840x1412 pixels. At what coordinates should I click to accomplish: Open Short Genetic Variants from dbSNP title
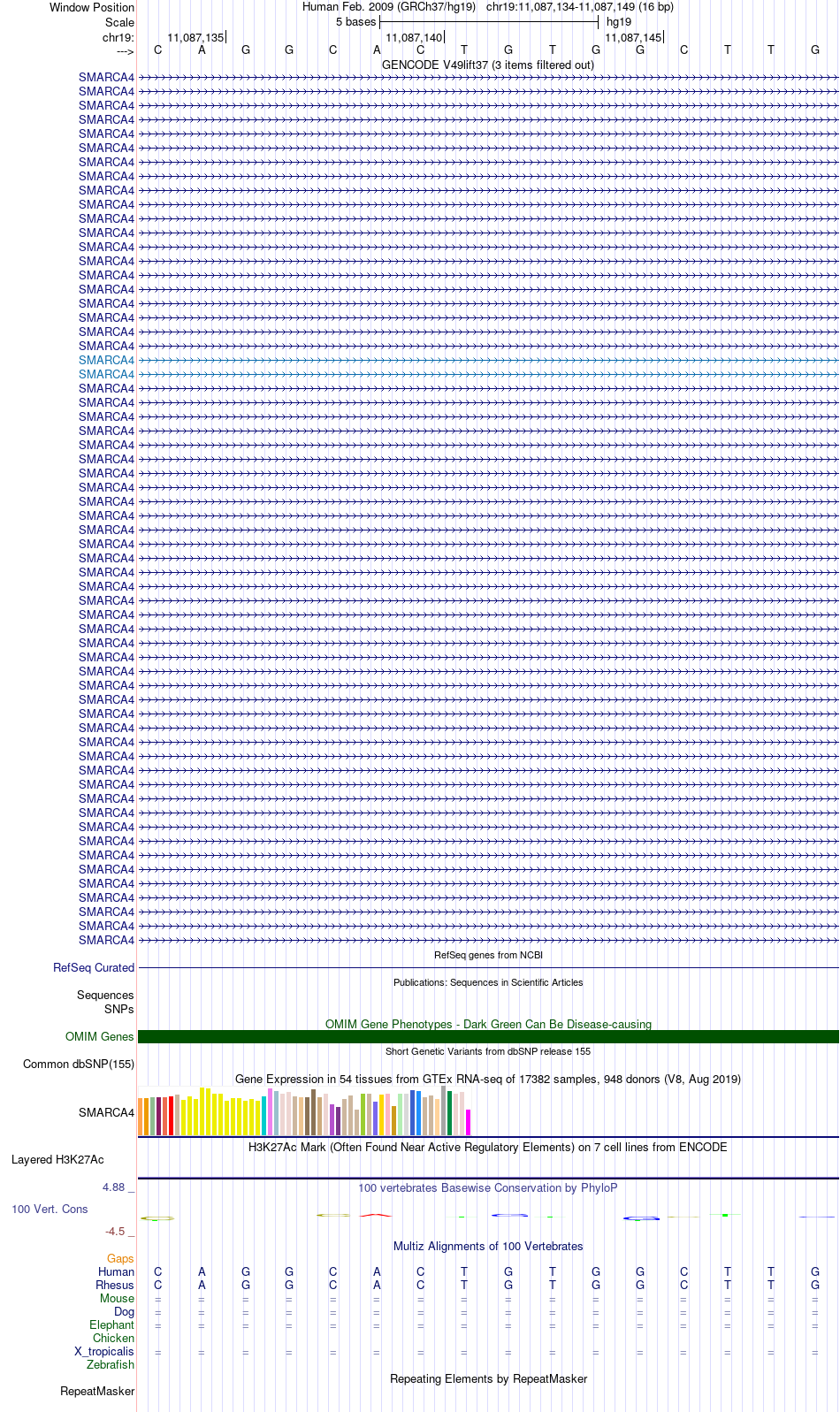coord(488,1052)
